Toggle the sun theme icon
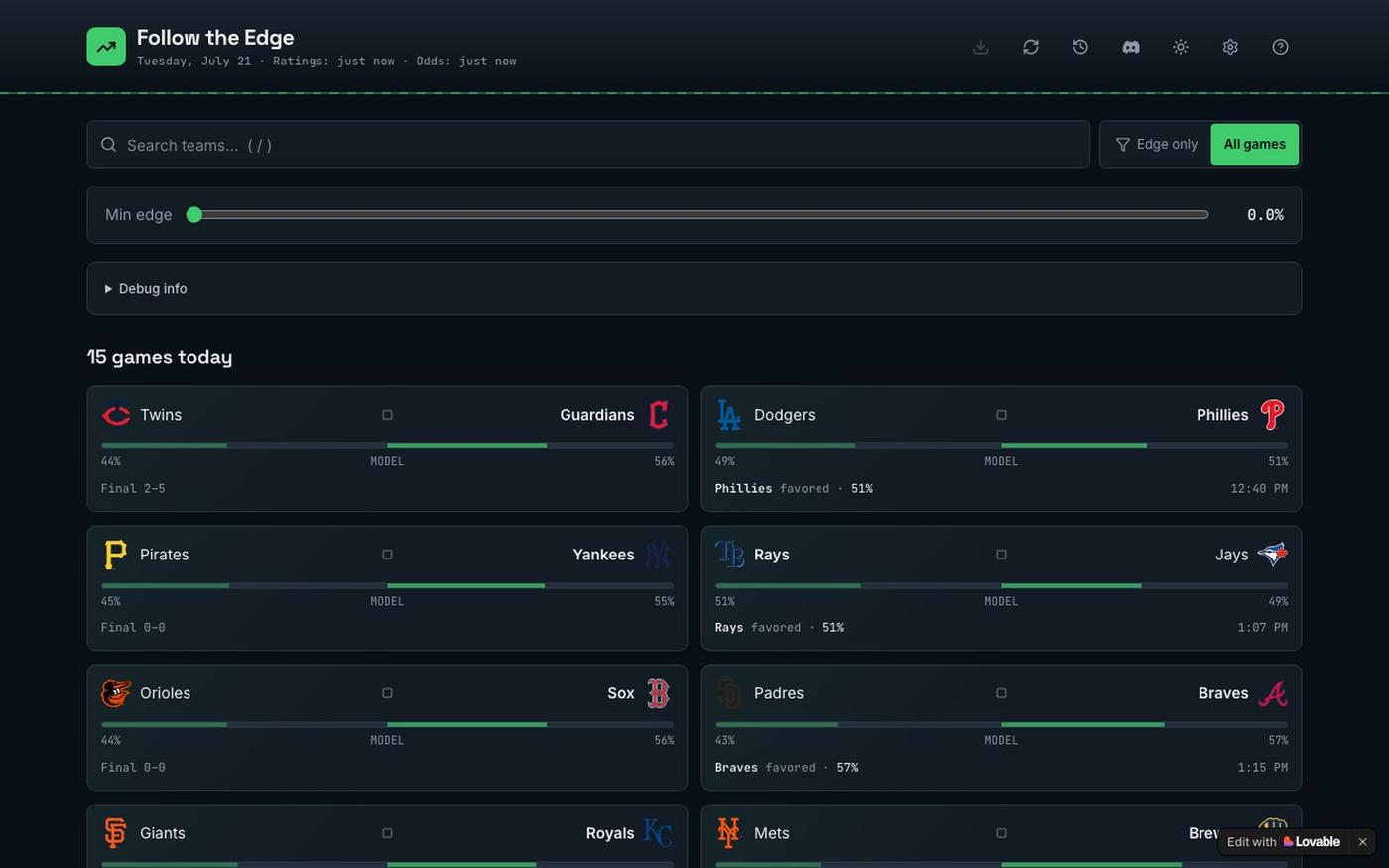 coord(1181,47)
